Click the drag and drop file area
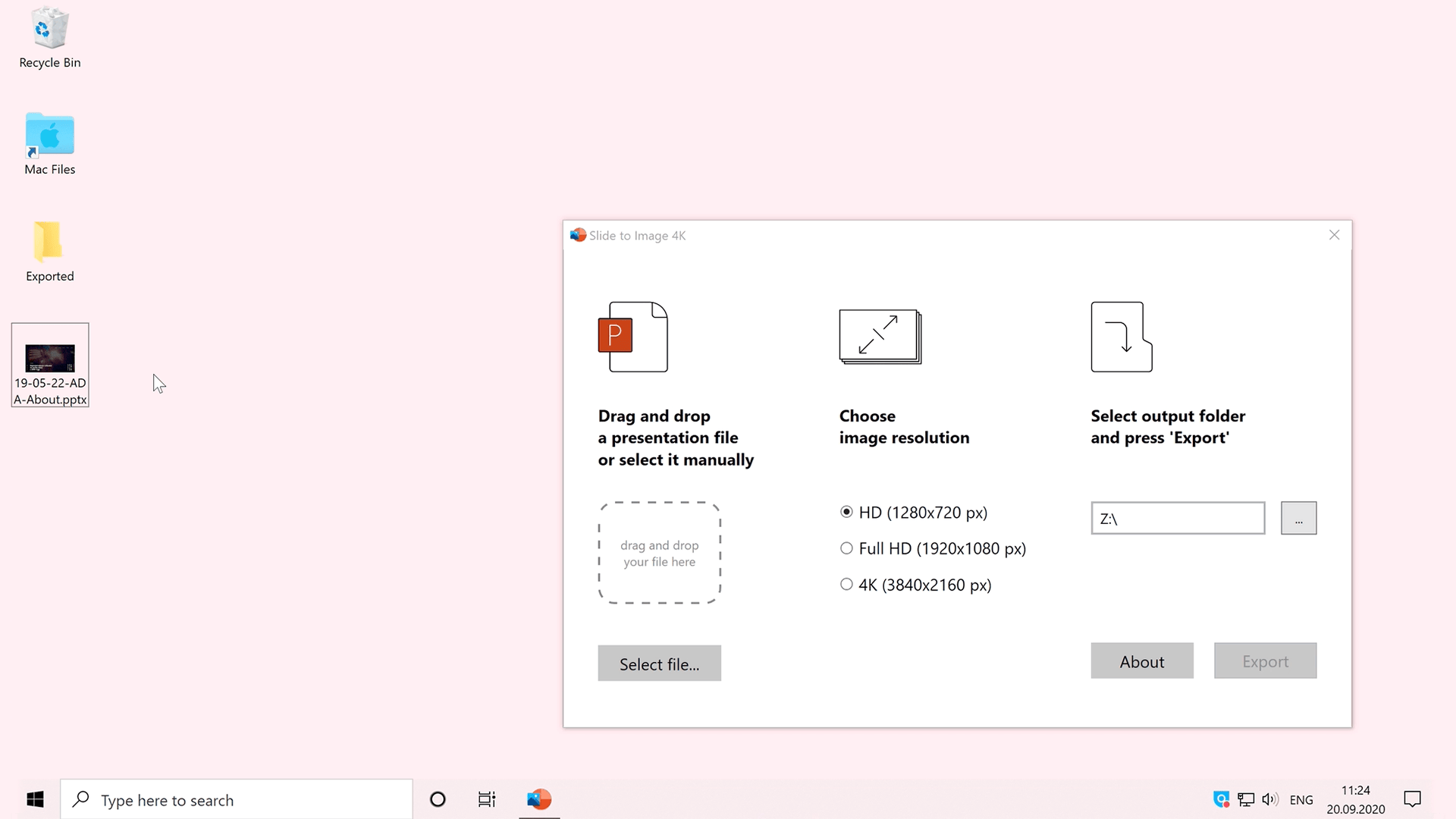1456x819 pixels. [x=659, y=553]
